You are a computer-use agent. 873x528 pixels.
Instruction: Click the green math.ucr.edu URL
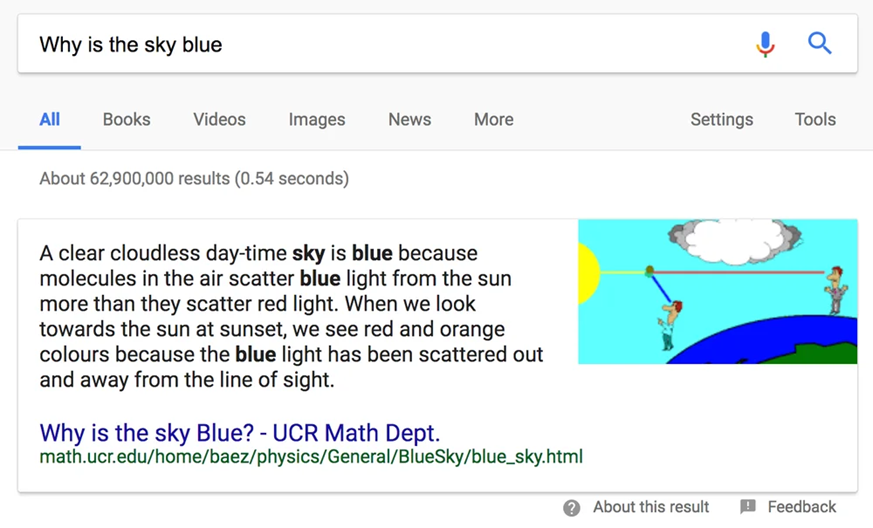tap(311, 457)
